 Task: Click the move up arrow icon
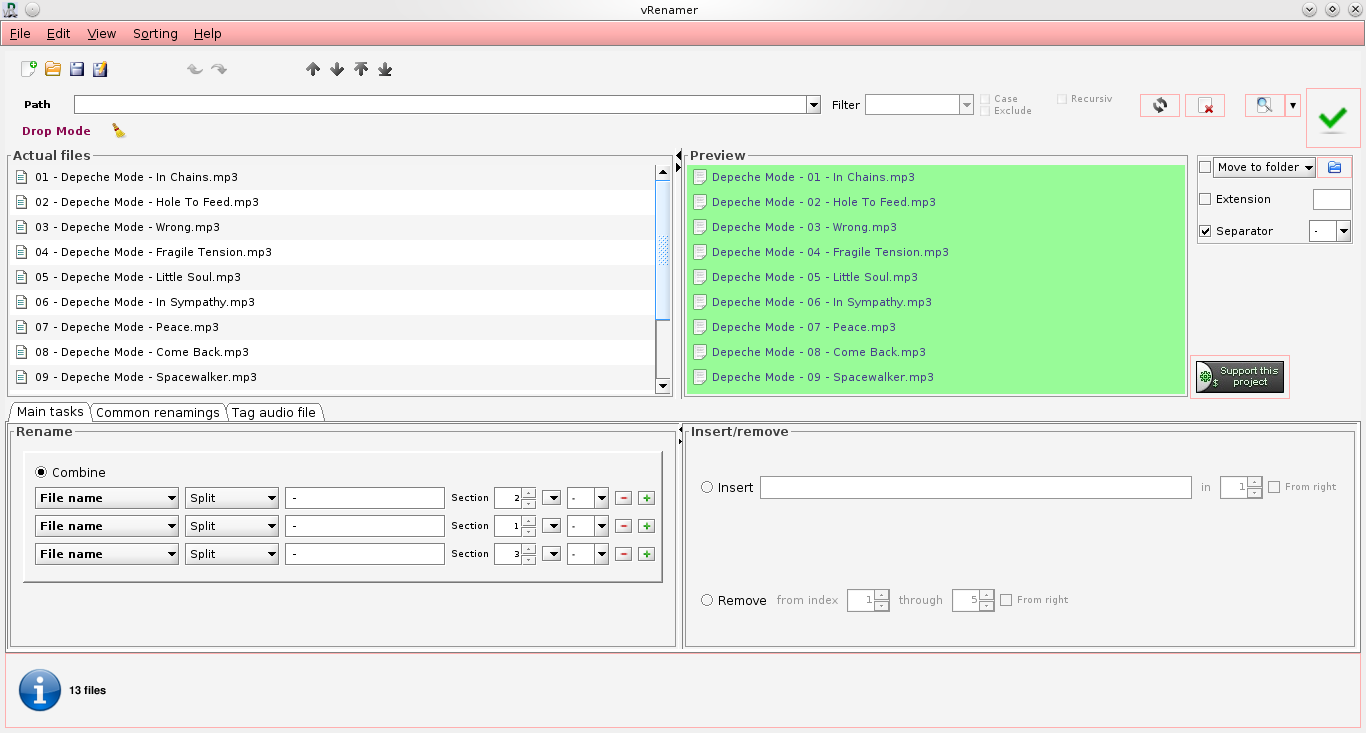click(x=313, y=69)
